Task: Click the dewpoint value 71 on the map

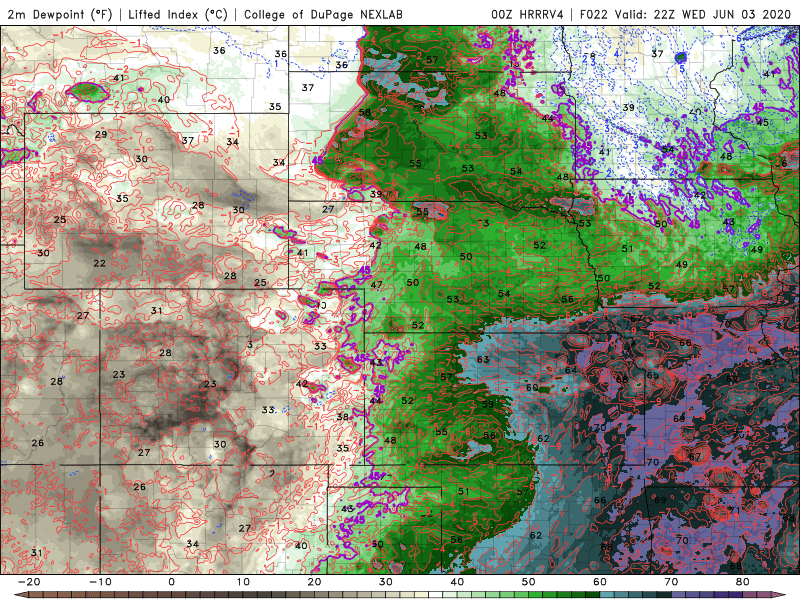Action: pyautogui.click(x=734, y=510)
